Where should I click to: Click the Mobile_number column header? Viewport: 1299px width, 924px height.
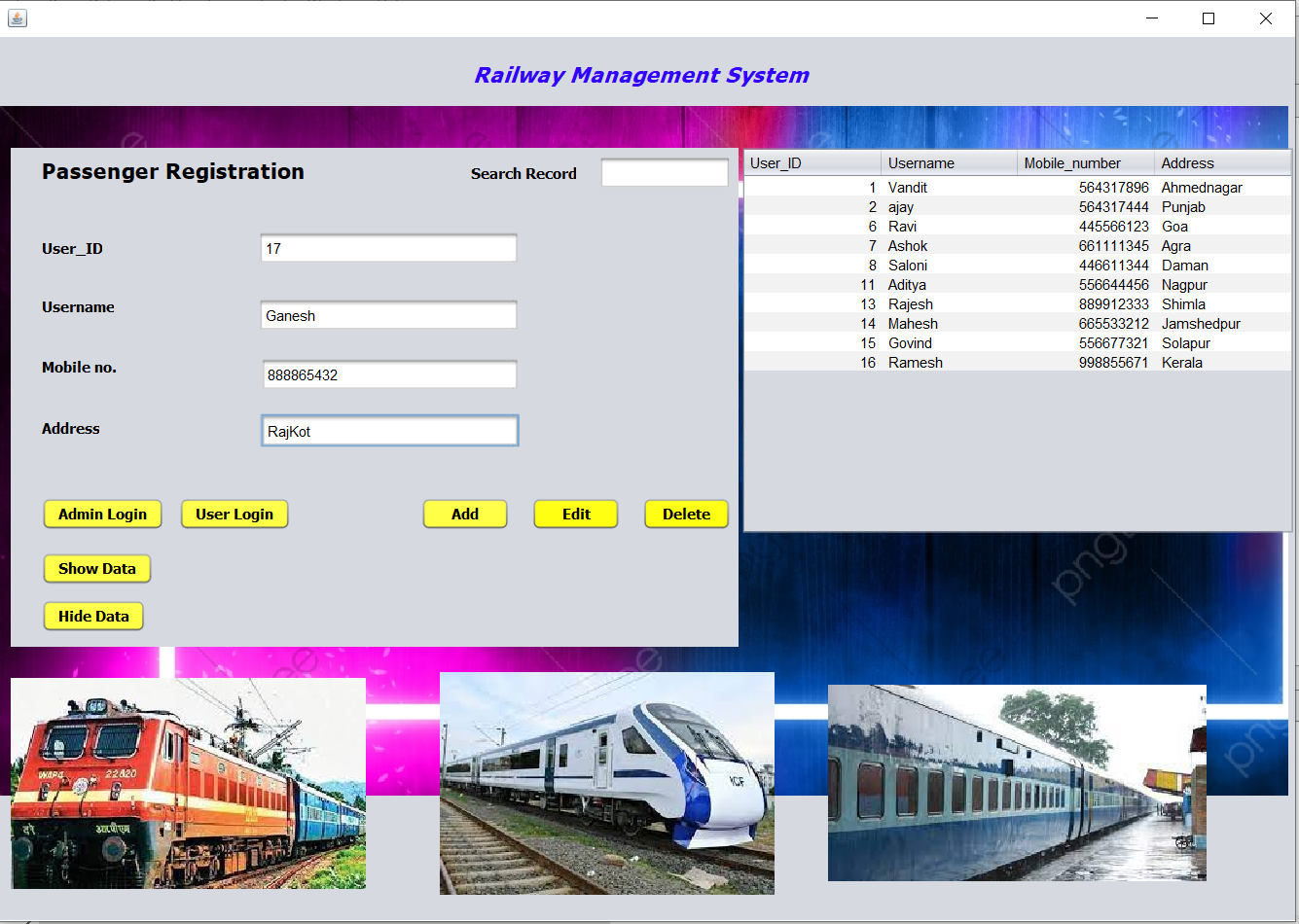[1084, 162]
